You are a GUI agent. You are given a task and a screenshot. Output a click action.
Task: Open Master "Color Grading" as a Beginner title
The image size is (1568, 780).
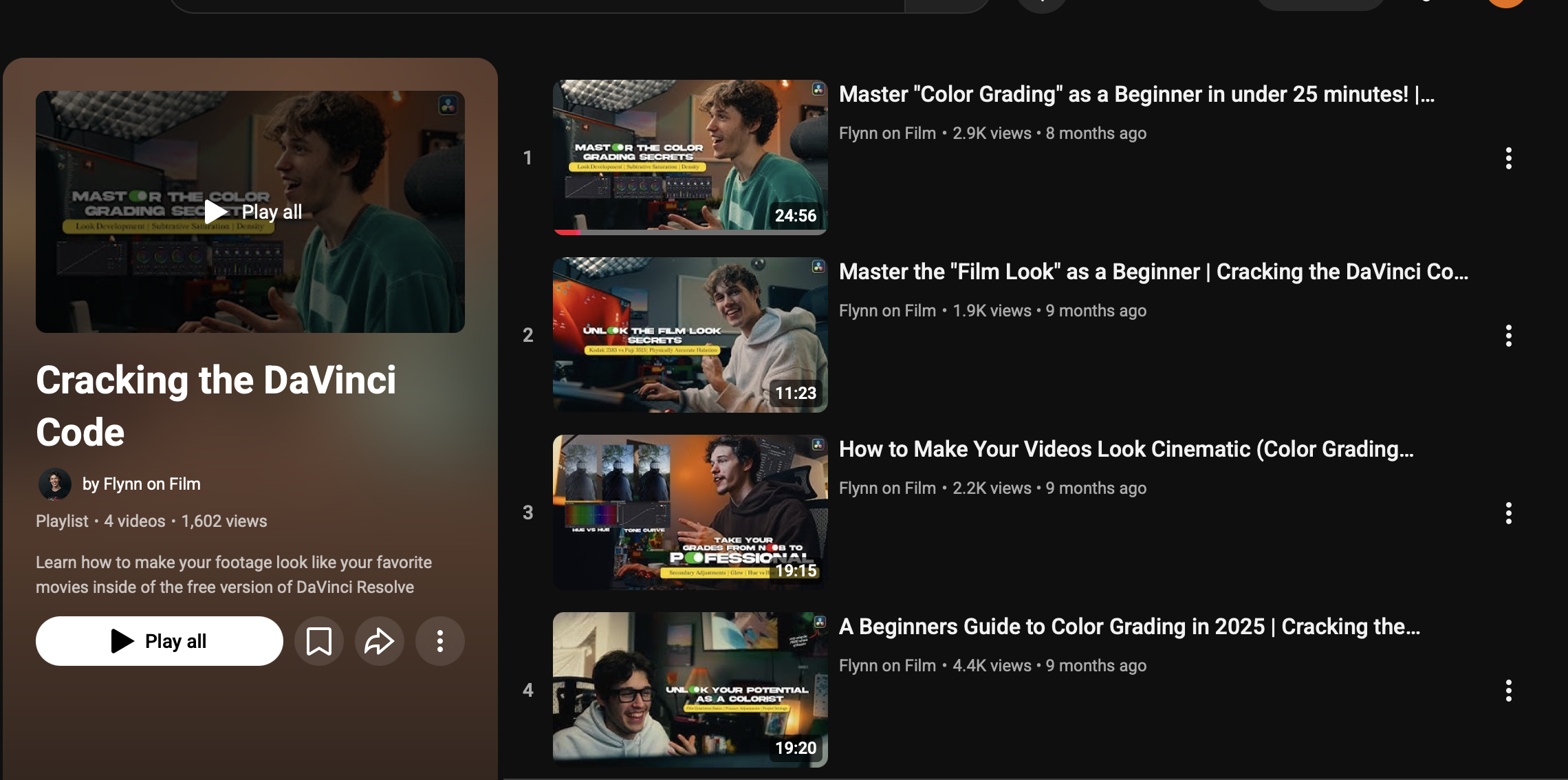(x=1136, y=94)
